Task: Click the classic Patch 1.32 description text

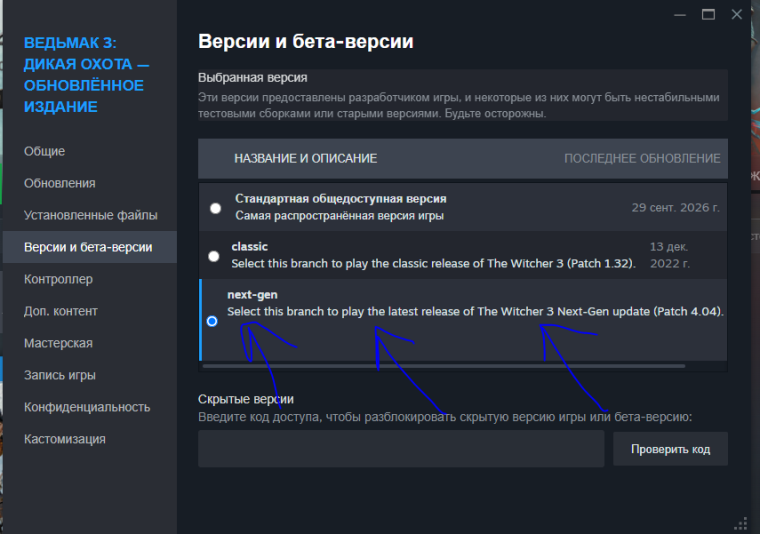Action: click(x=433, y=264)
